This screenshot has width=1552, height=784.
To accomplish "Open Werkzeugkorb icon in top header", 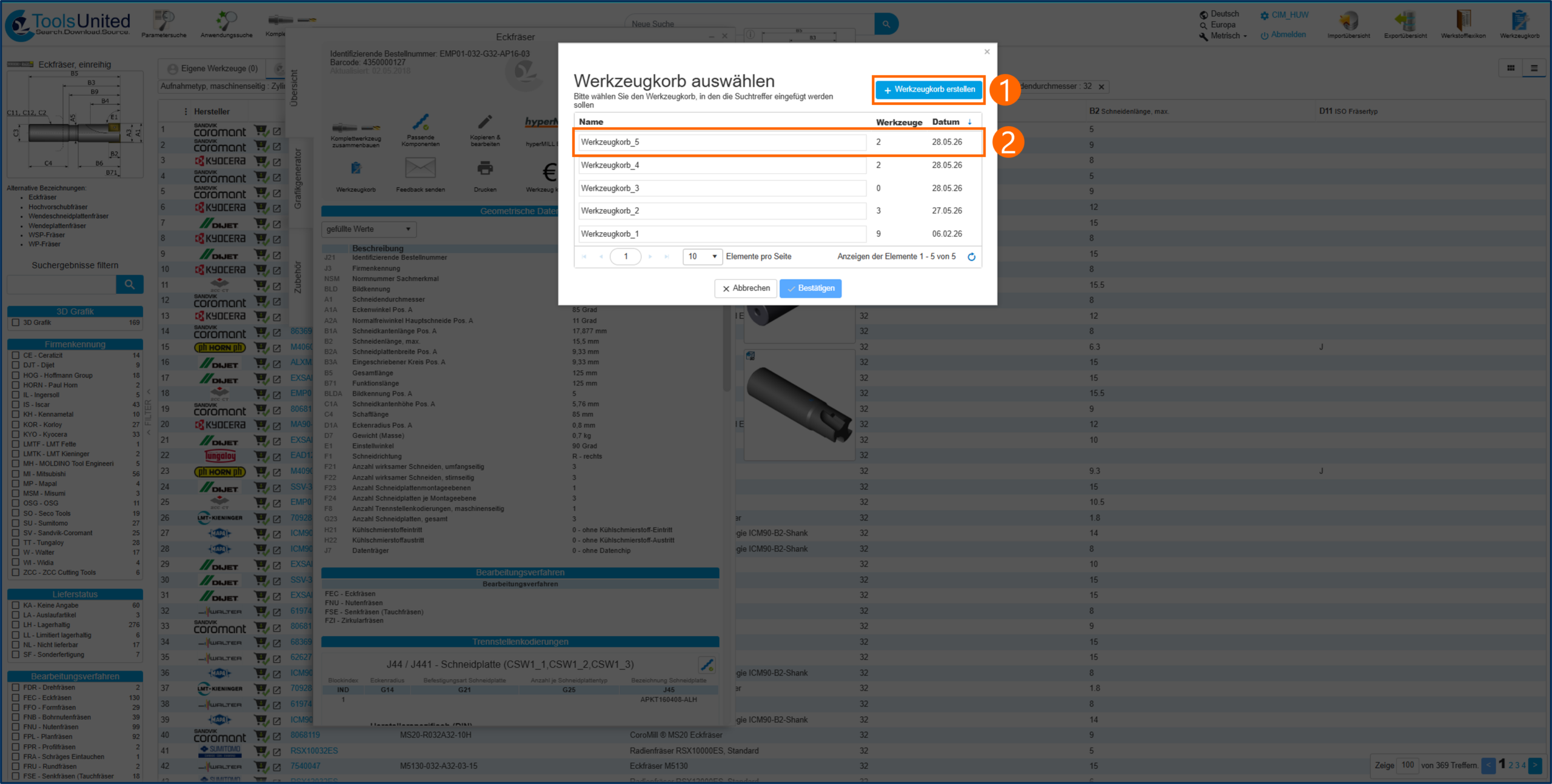I will click(x=1519, y=21).
